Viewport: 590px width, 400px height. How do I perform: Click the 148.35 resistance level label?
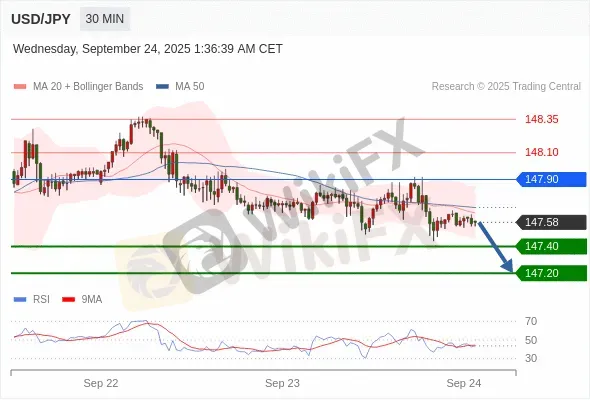(x=542, y=120)
